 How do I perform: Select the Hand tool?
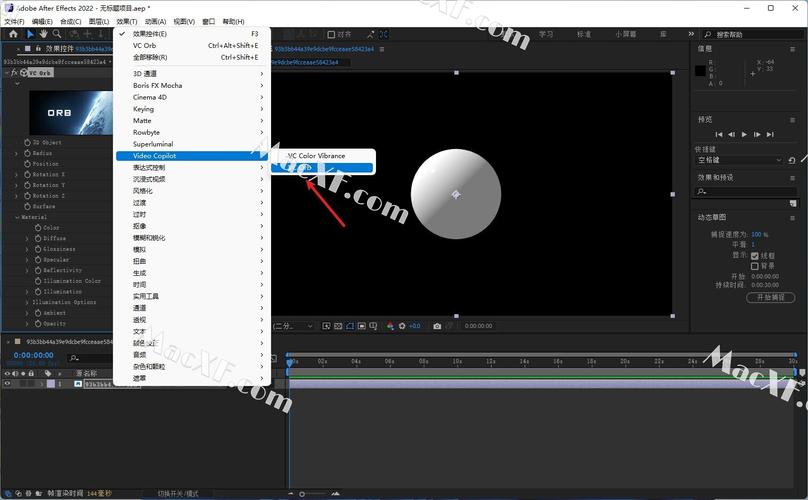point(43,34)
